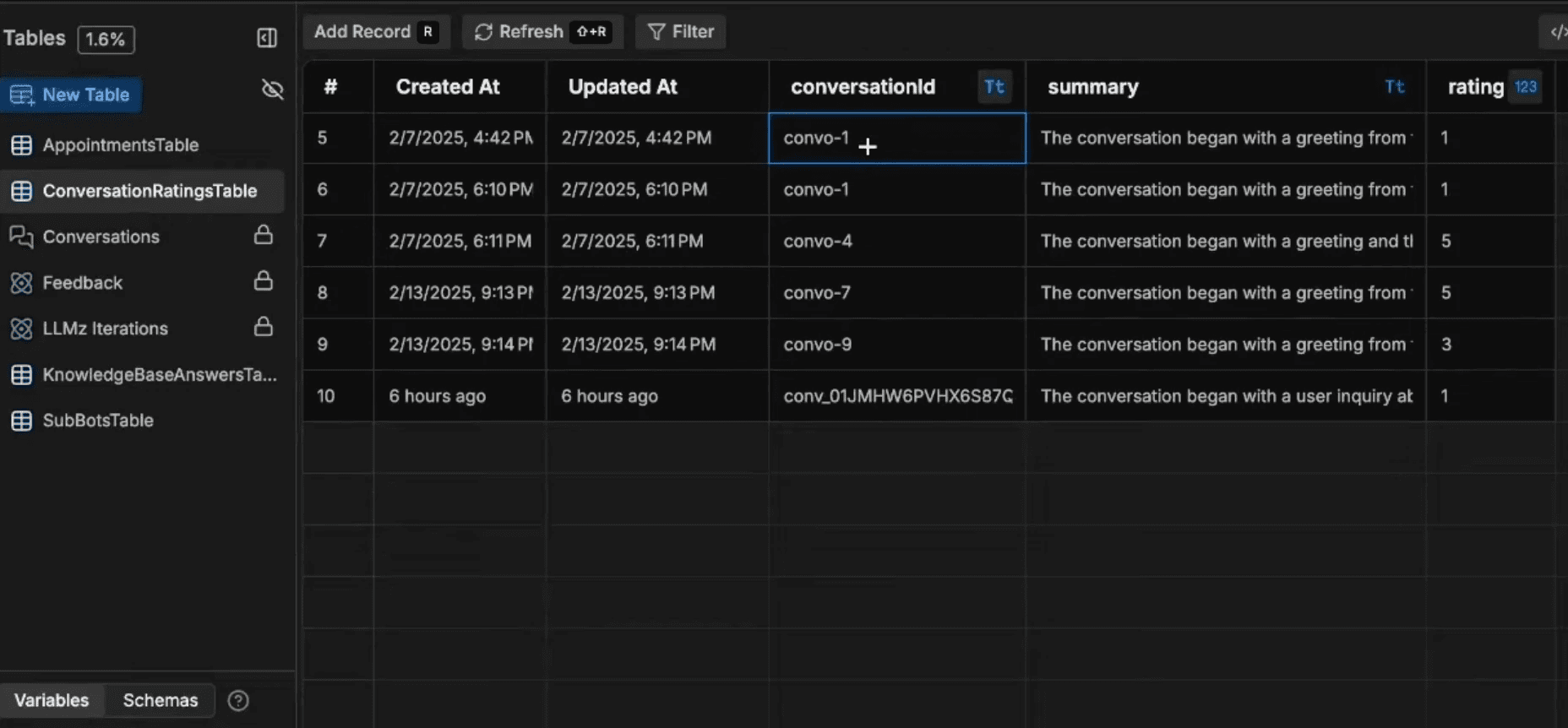This screenshot has width=1568, height=728.
Task: Select ConversationRatingsTable in sidebar
Action: [x=142, y=191]
